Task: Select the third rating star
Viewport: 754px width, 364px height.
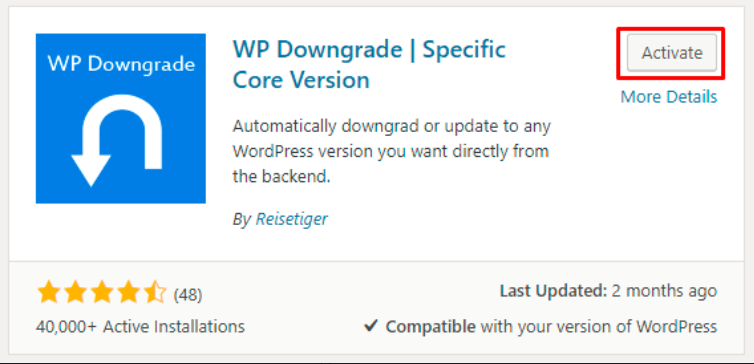Action: (101, 293)
